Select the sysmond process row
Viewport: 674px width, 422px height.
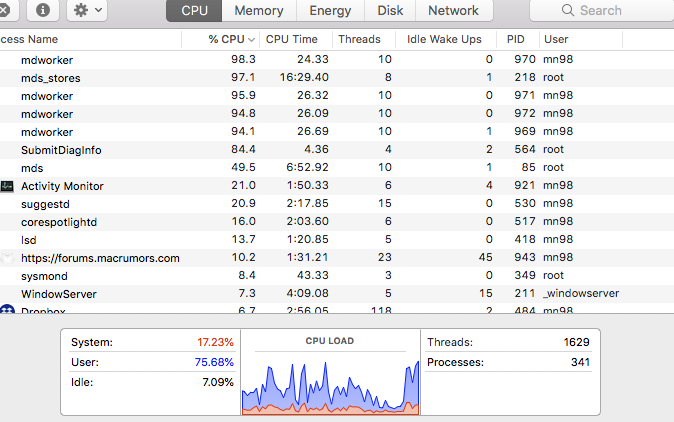pos(337,276)
